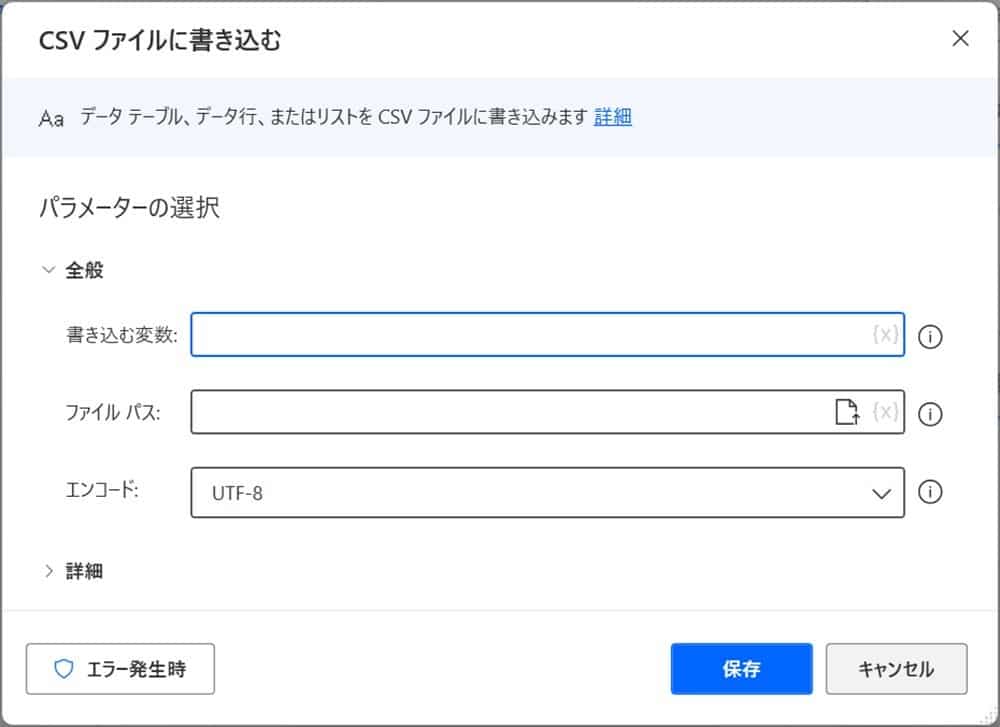Image resolution: width=1000 pixels, height=727 pixels.
Task: Click the shield icon on エラー発生時
Action: (x=63, y=669)
